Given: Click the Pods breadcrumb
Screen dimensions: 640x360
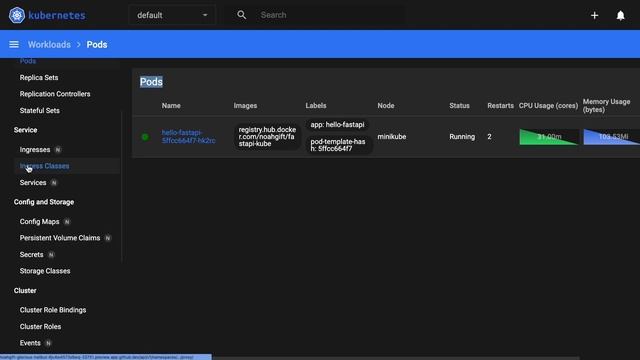Looking at the screenshot, I should [x=97, y=44].
